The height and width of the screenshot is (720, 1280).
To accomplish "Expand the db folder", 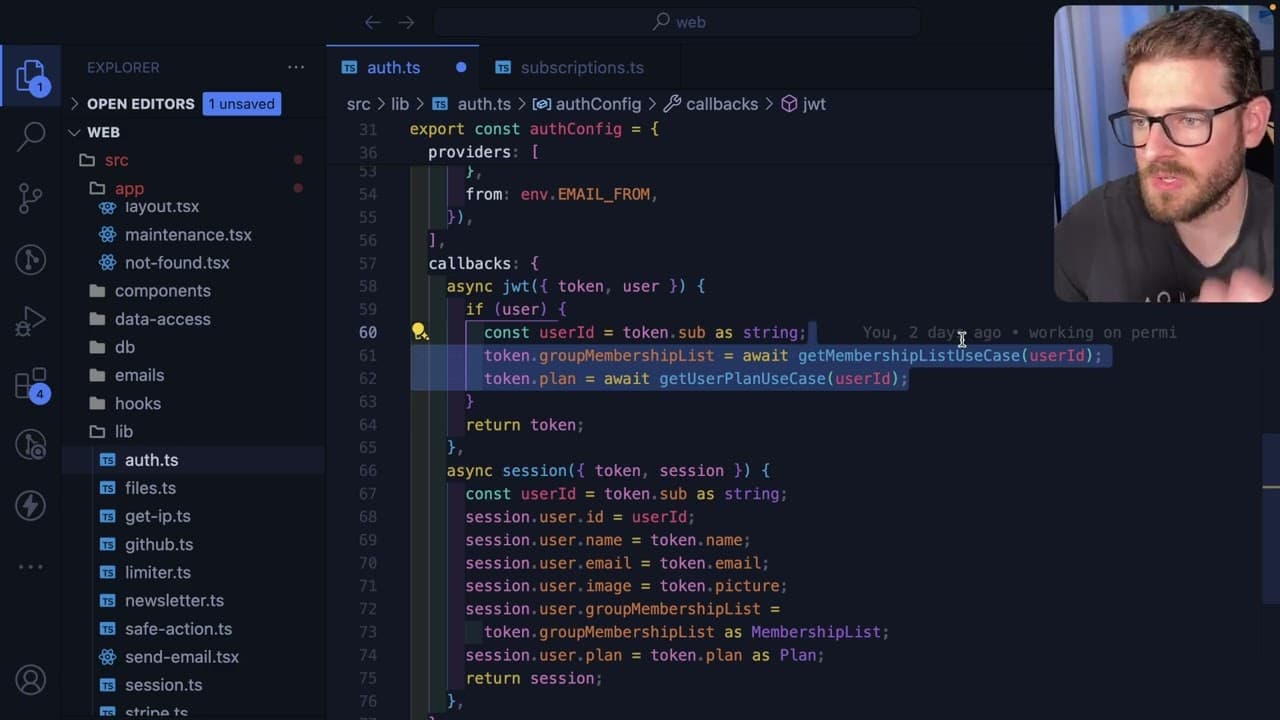I will click(124, 347).
